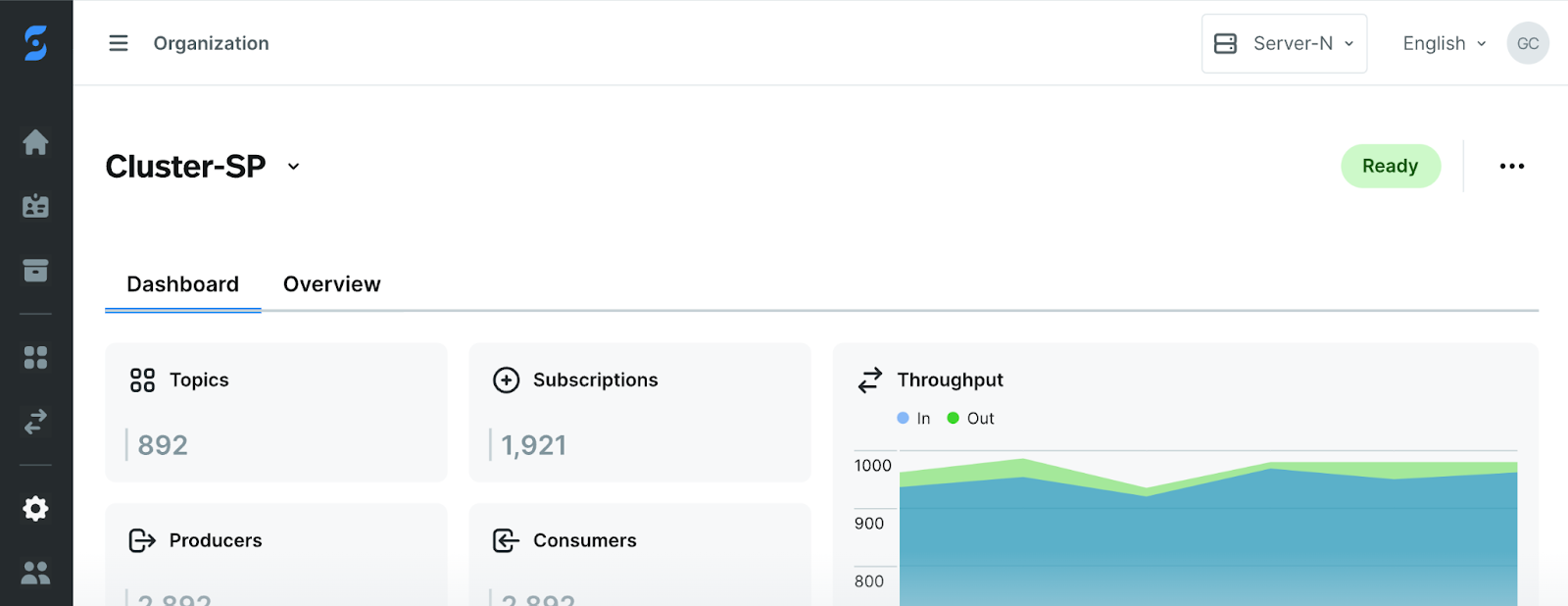Image resolution: width=1568 pixels, height=606 pixels.
Task: Click the GC user avatar
Action: click(1527, 43)
